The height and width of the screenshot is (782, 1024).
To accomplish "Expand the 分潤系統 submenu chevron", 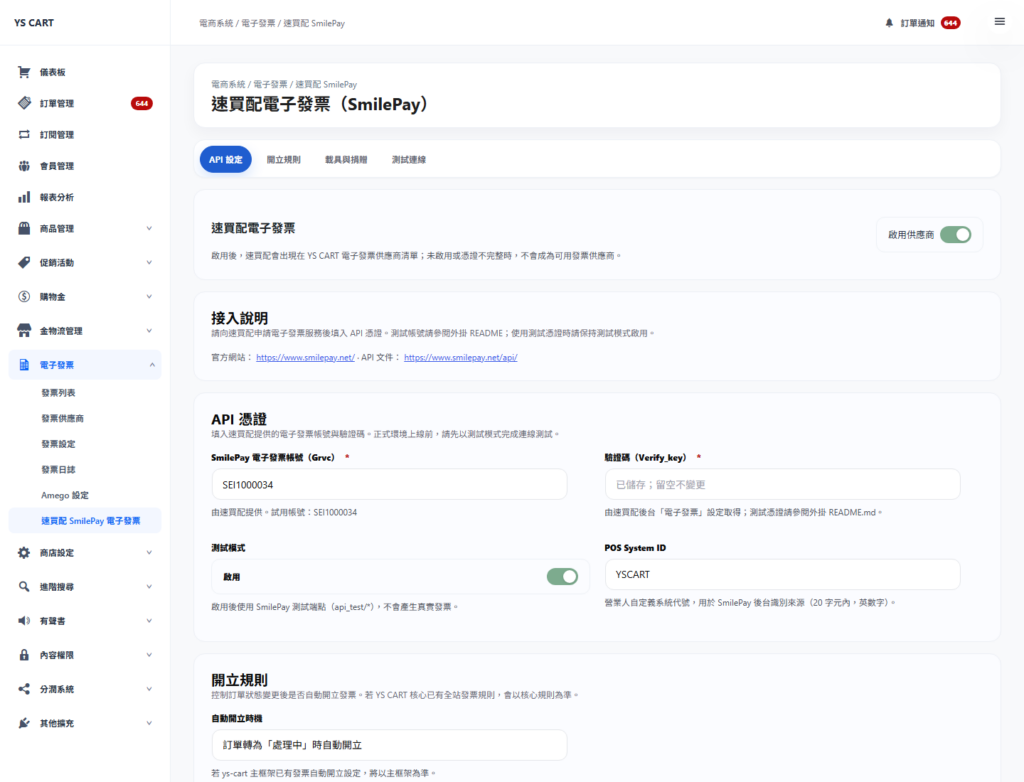I will tap(150, 689).
